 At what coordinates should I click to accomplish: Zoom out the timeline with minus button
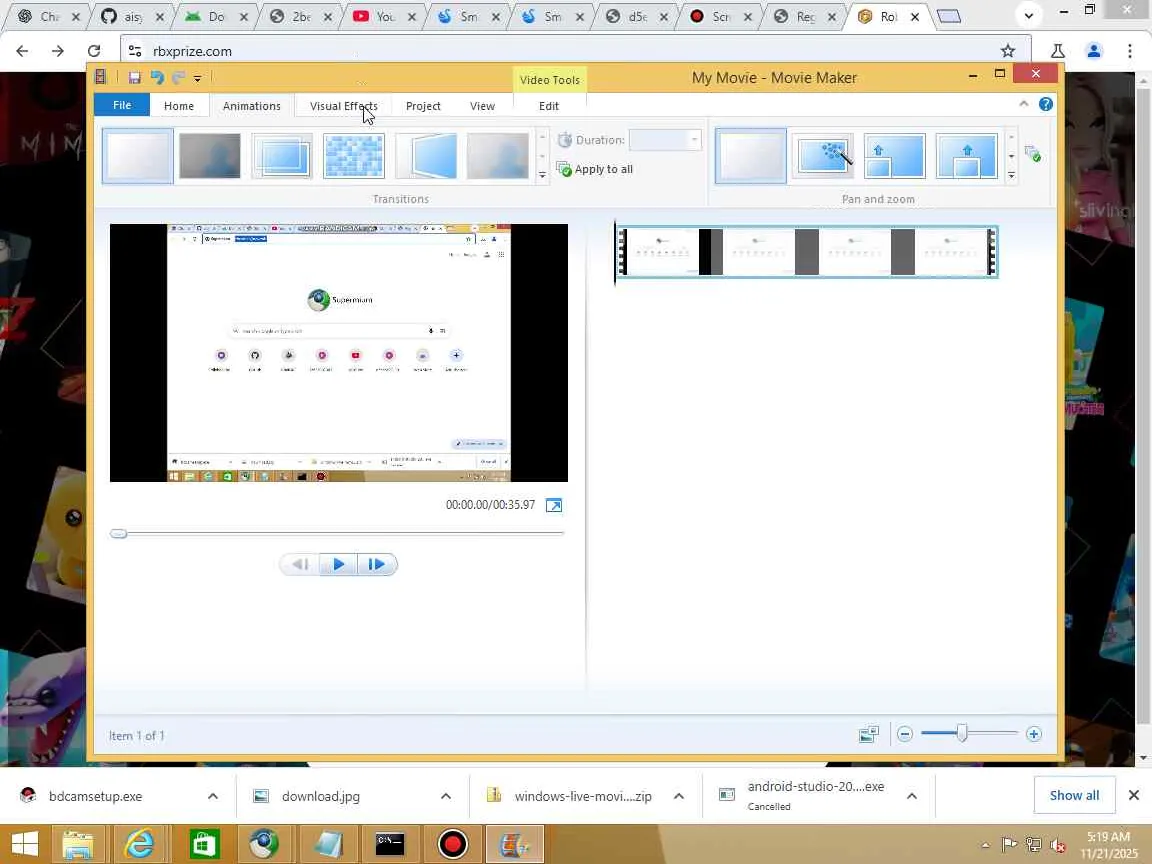[904, 734]
